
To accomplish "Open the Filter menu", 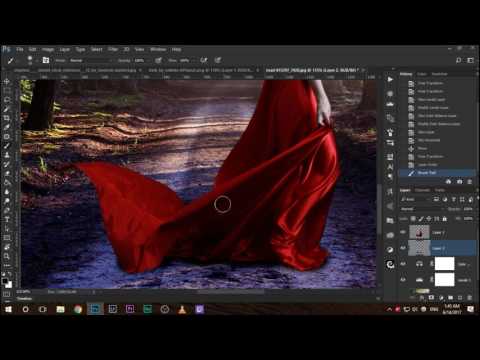I will point(113,49).
